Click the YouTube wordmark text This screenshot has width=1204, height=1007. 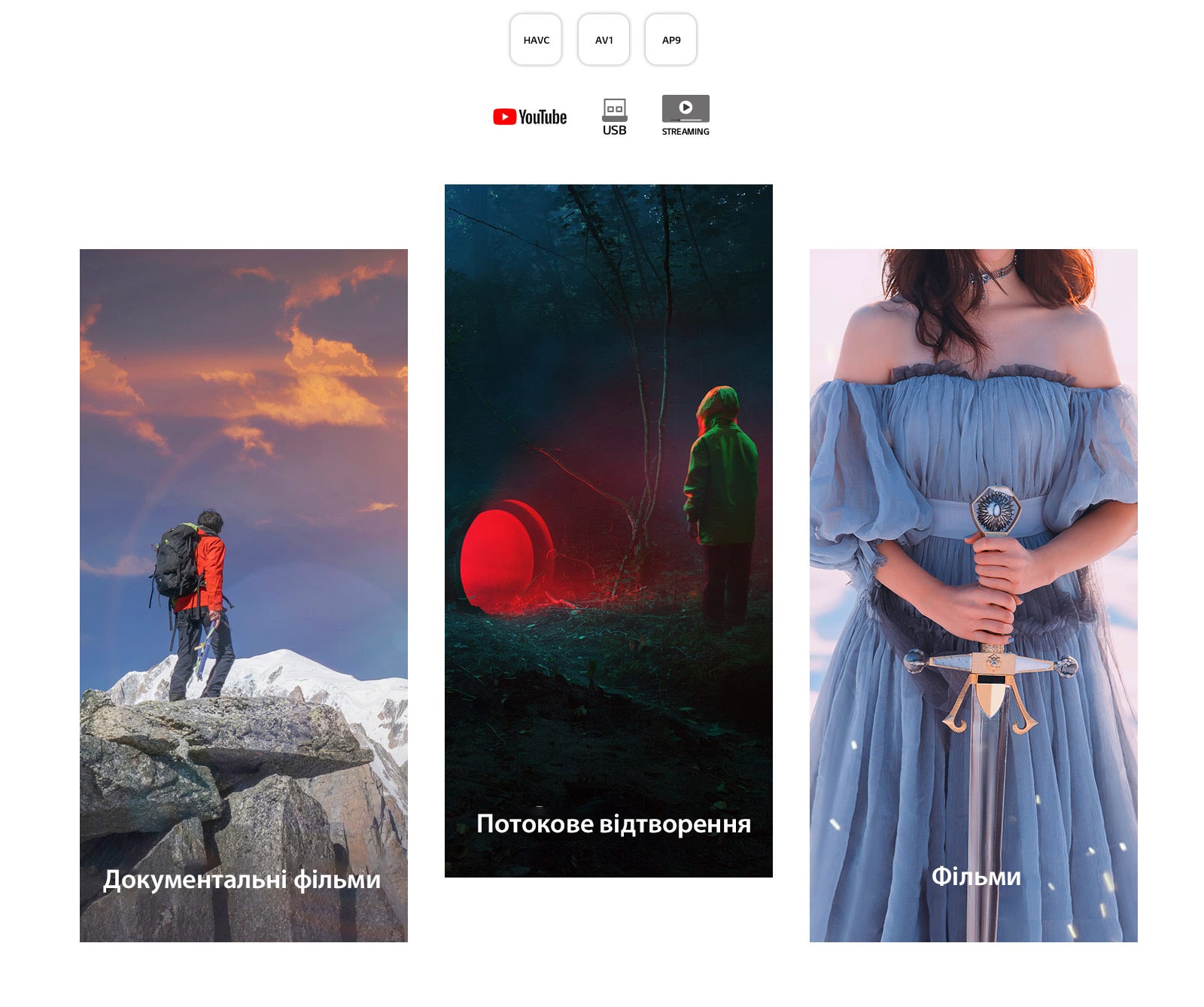click(x=543, y=117)
